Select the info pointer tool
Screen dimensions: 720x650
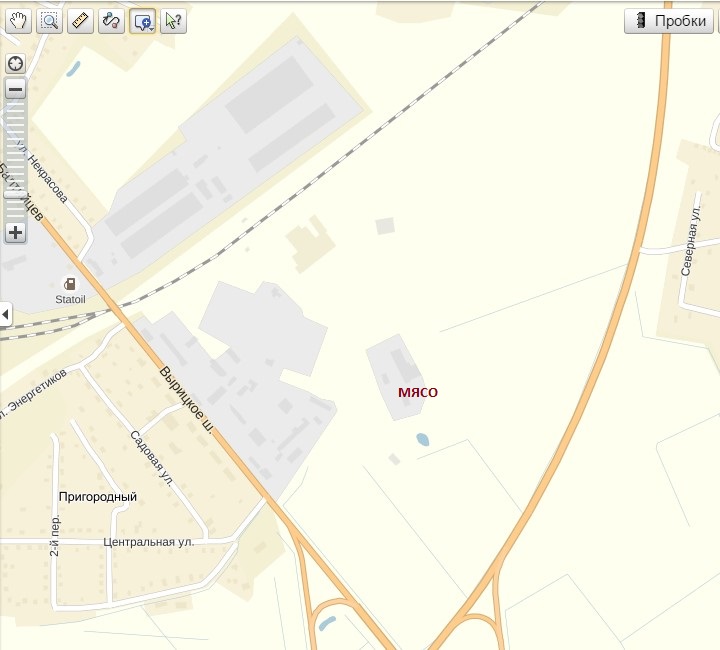click(173, 21)
